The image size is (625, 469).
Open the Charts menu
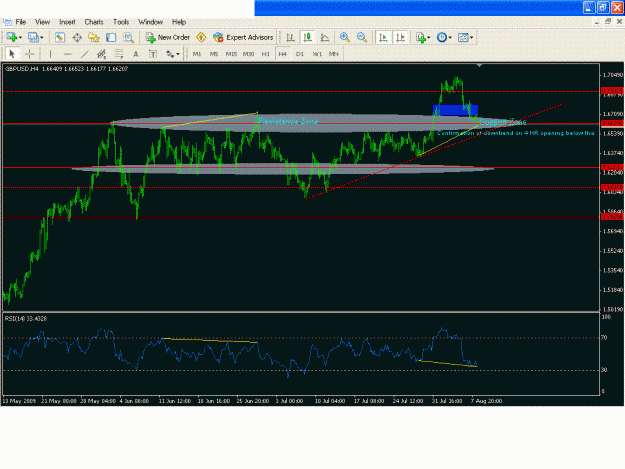coord(94,22)
